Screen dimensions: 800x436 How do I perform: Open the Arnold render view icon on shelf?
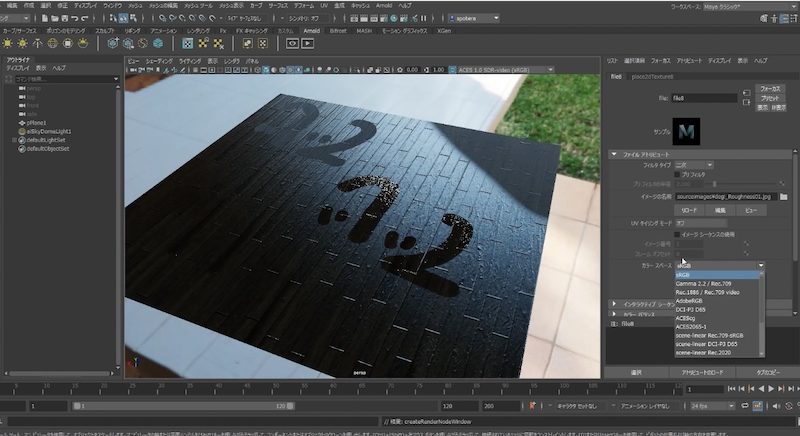[293, 43]
